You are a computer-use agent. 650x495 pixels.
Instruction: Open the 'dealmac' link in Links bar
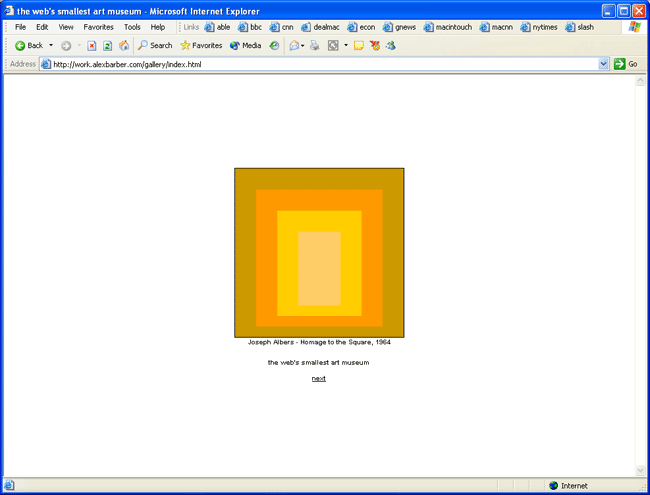point(320,27)
